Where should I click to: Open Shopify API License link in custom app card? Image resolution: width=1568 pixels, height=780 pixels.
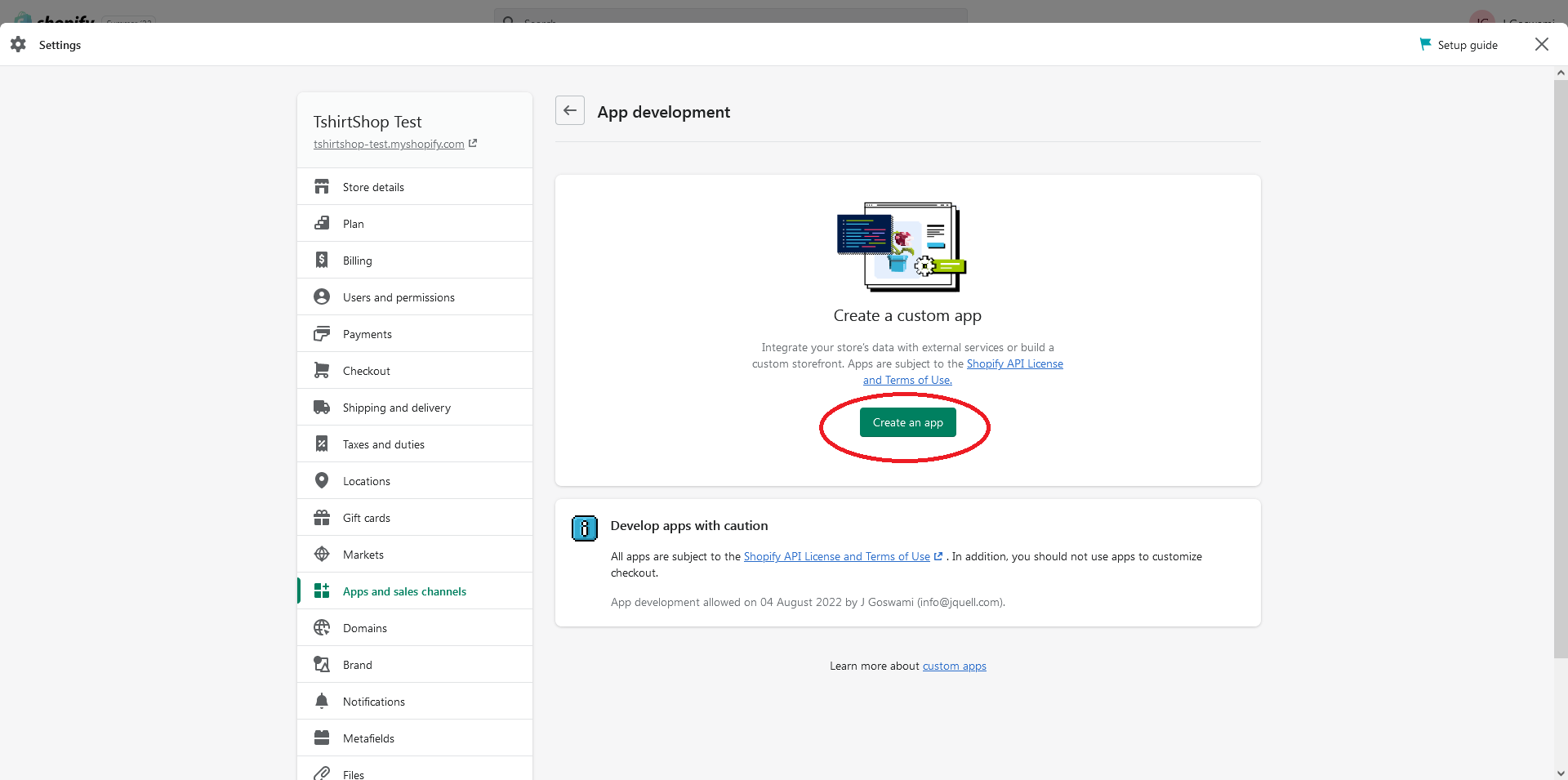pos(1014,364)
